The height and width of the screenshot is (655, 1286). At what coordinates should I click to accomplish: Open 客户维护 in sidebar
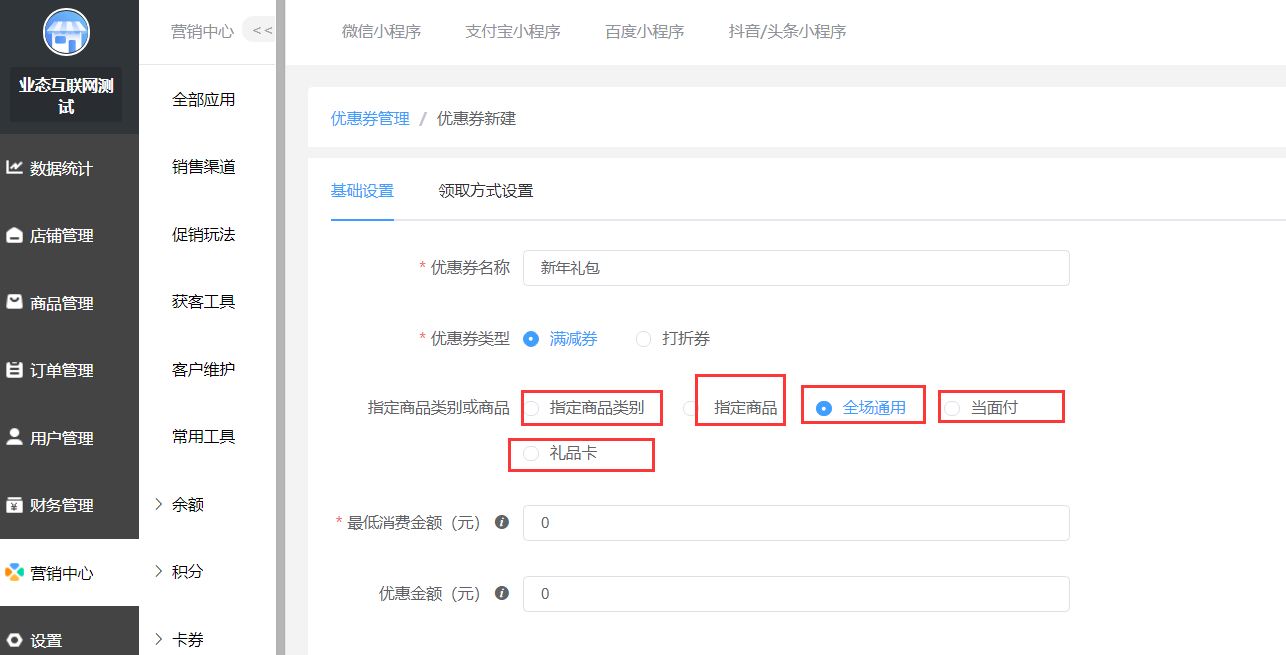point(204,369)
